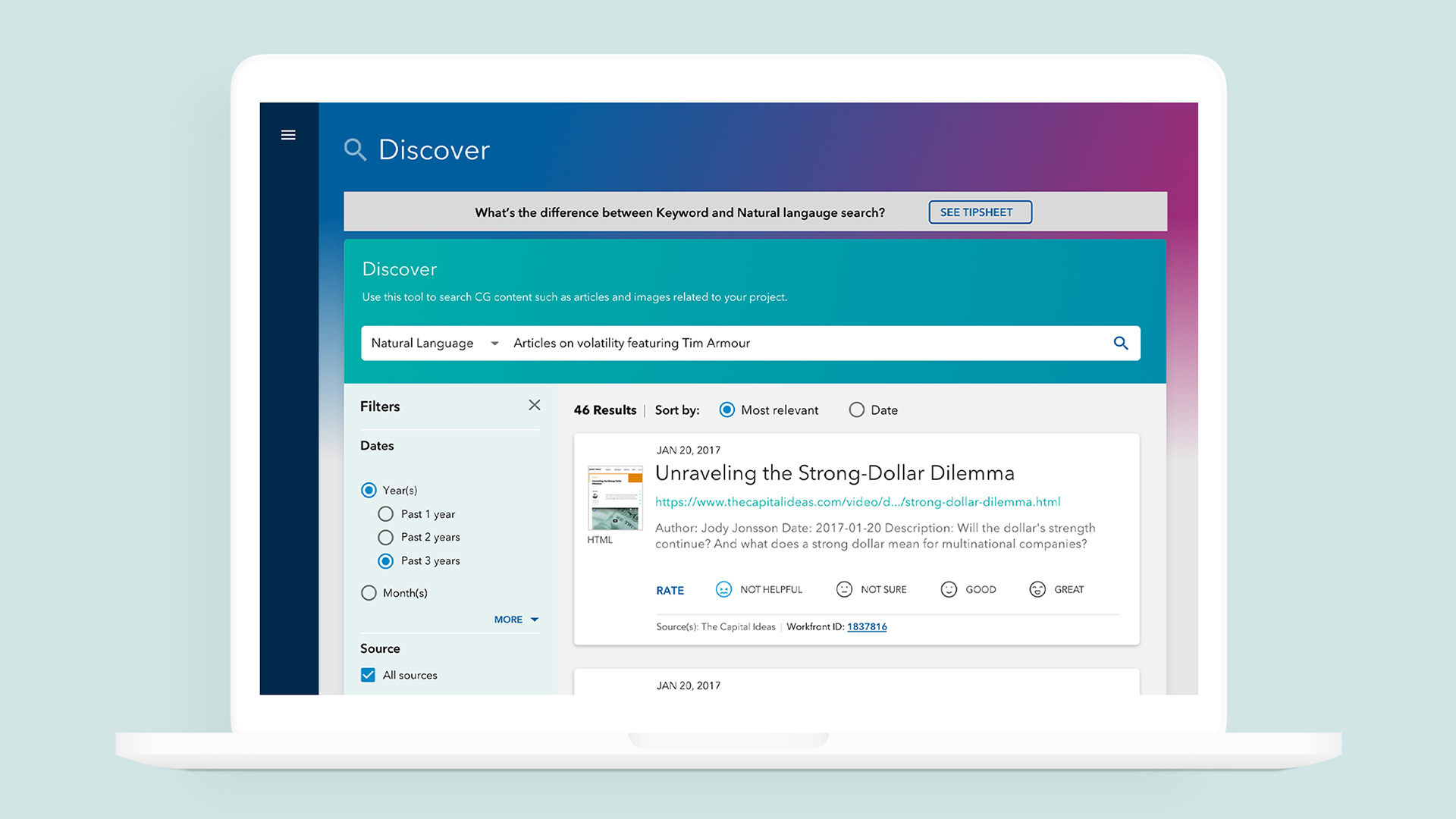The image size is (1456, 819).
Task: Click the HTML file type label
Action: [x=600, y=540]
